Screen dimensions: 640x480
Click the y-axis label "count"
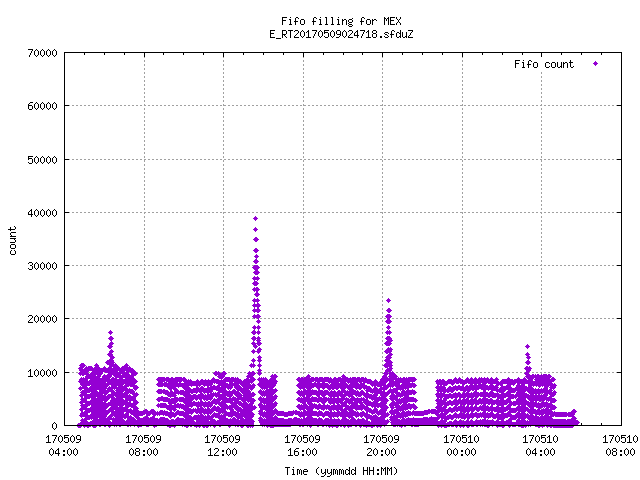tap(12, 241)
